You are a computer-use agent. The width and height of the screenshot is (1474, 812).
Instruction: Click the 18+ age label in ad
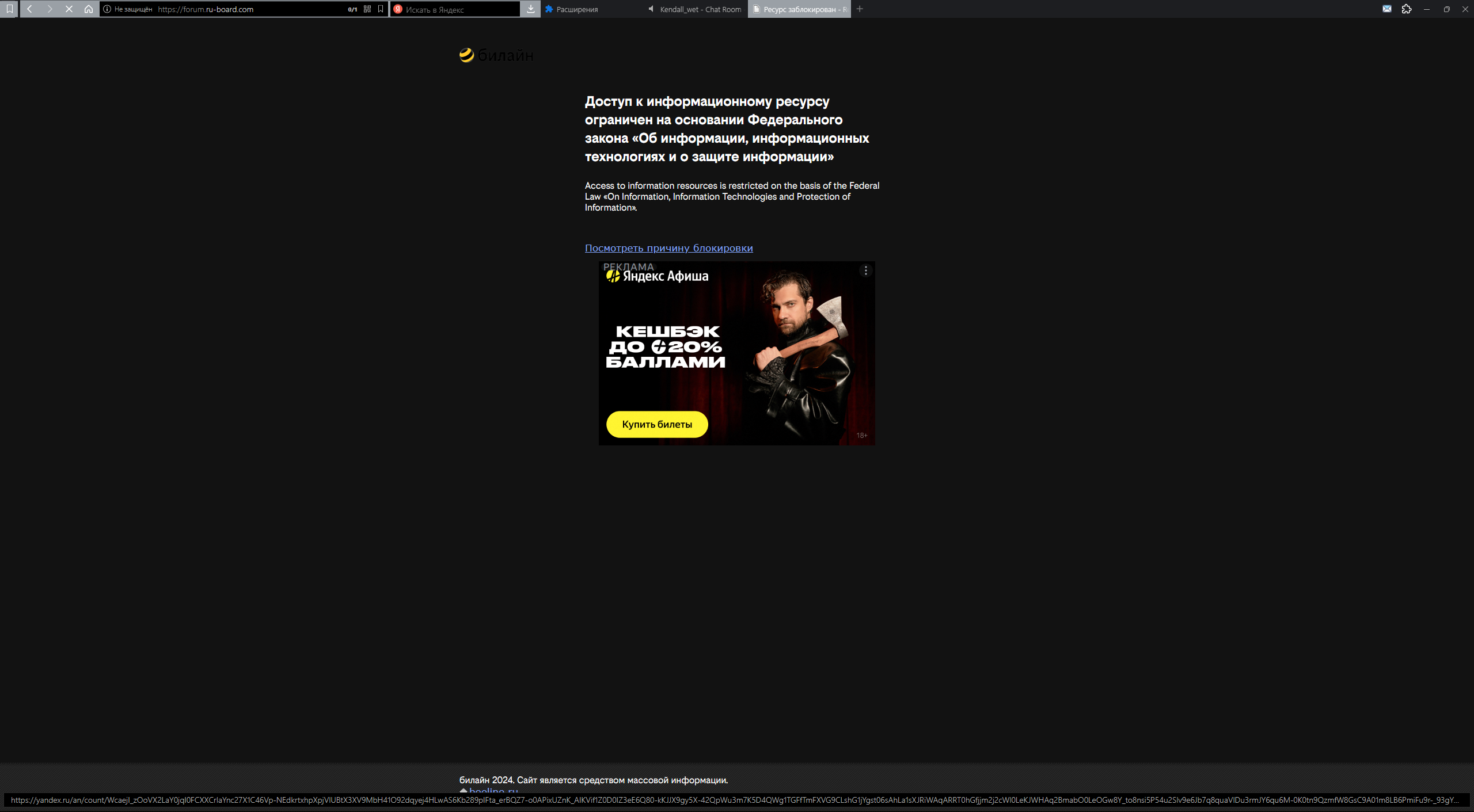[x=862, y=436]
